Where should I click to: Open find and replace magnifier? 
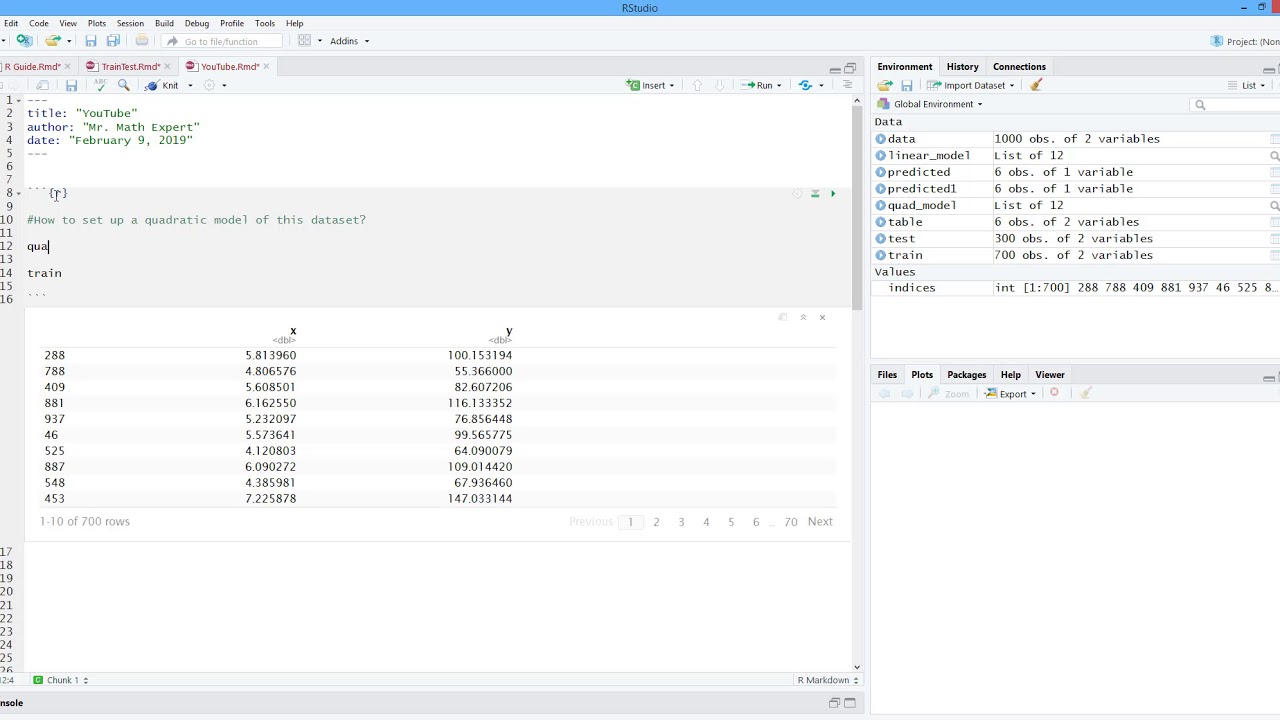tap(124, 85)
